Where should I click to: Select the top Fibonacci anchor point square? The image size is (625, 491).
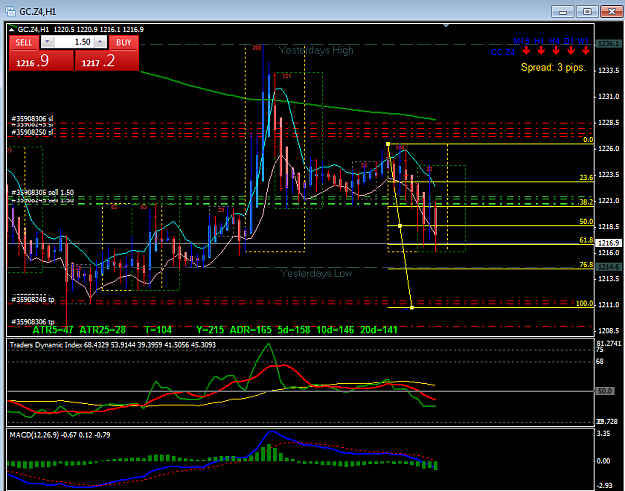tap(388, 144)
